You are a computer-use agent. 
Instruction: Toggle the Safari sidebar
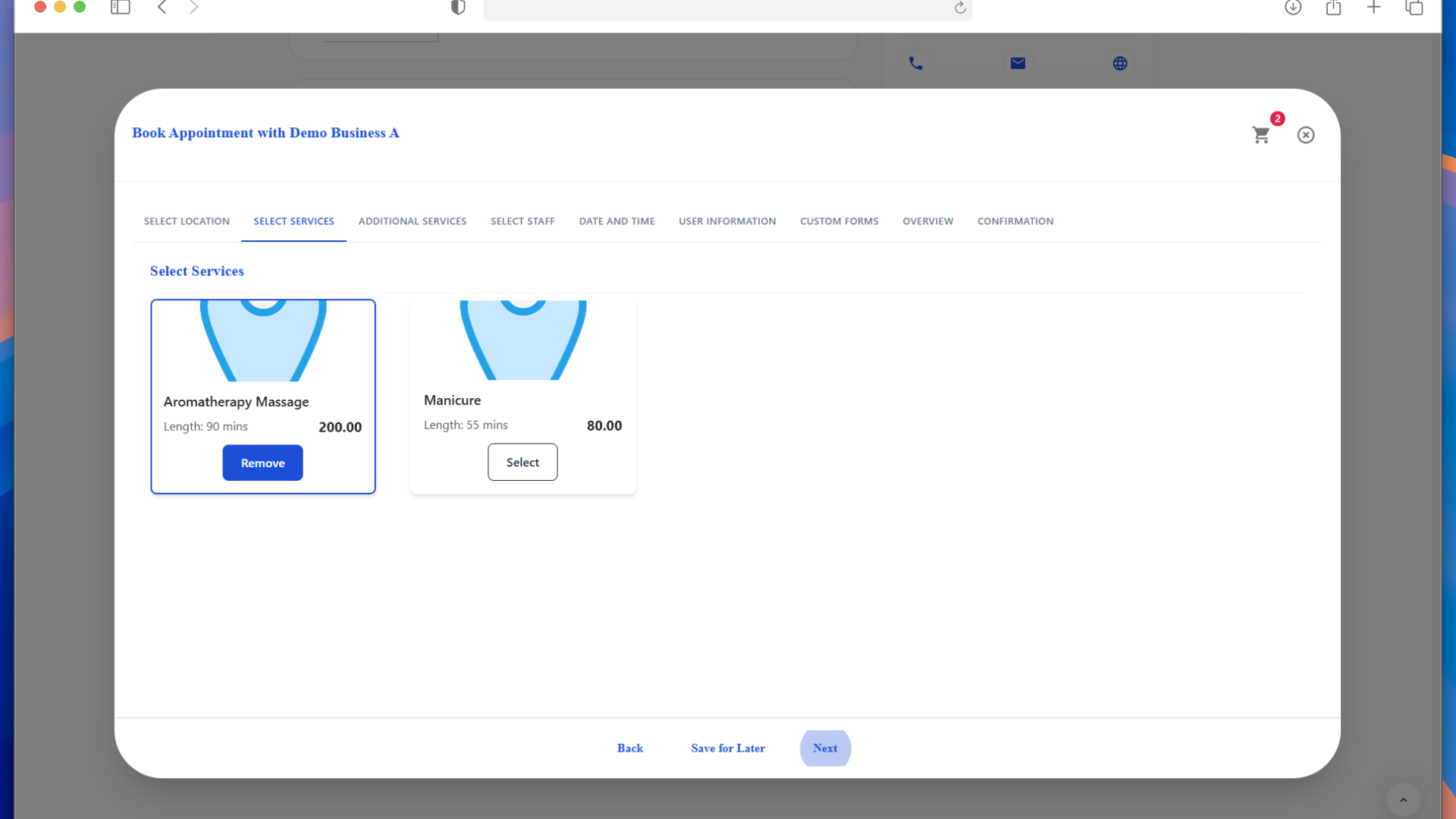coord(121,8)
